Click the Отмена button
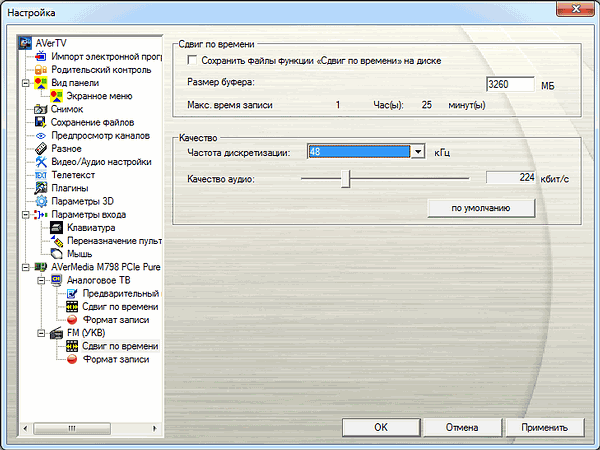The width and height of the screenshot is (600, 450). pyautogui.click(x=462, y=427)
